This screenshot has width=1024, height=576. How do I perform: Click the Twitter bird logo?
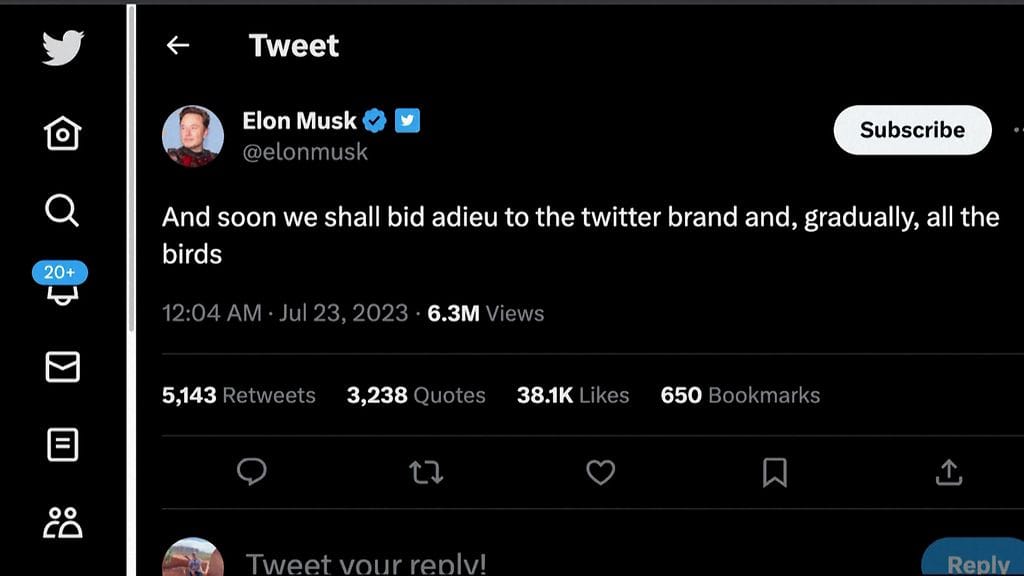tap(62, 48)
